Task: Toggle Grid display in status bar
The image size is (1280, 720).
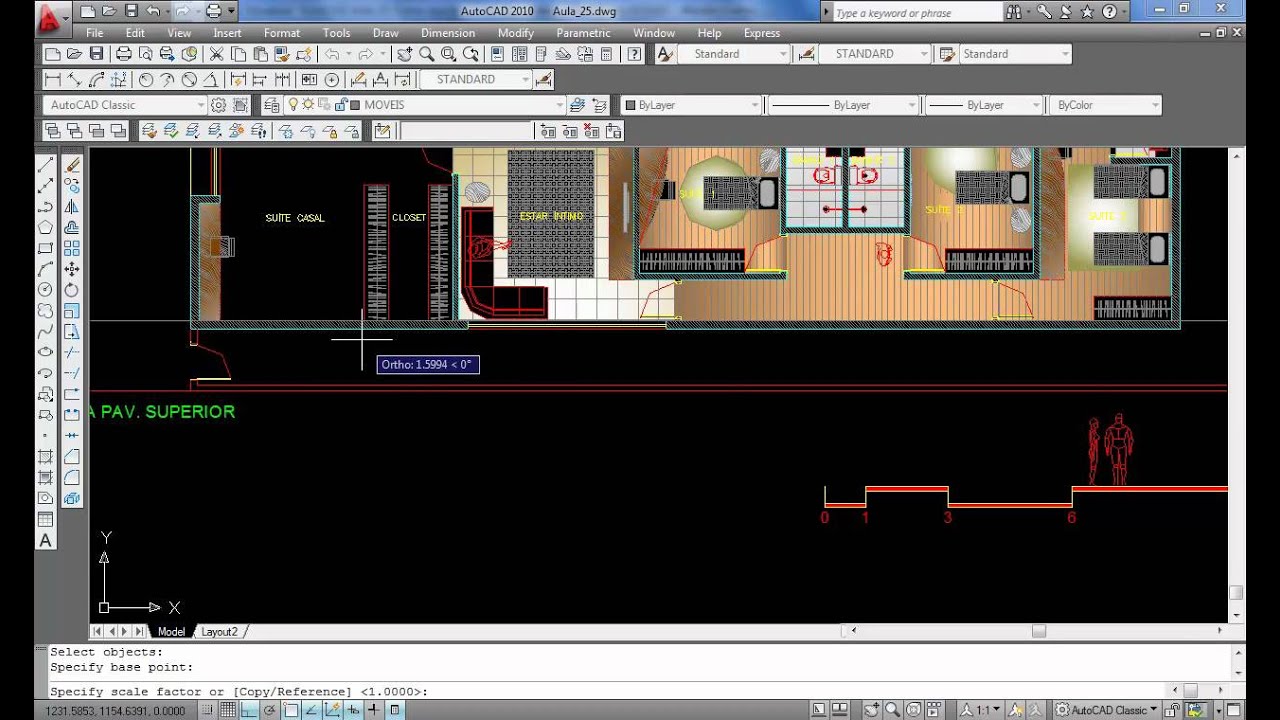Action: (228, 710)
